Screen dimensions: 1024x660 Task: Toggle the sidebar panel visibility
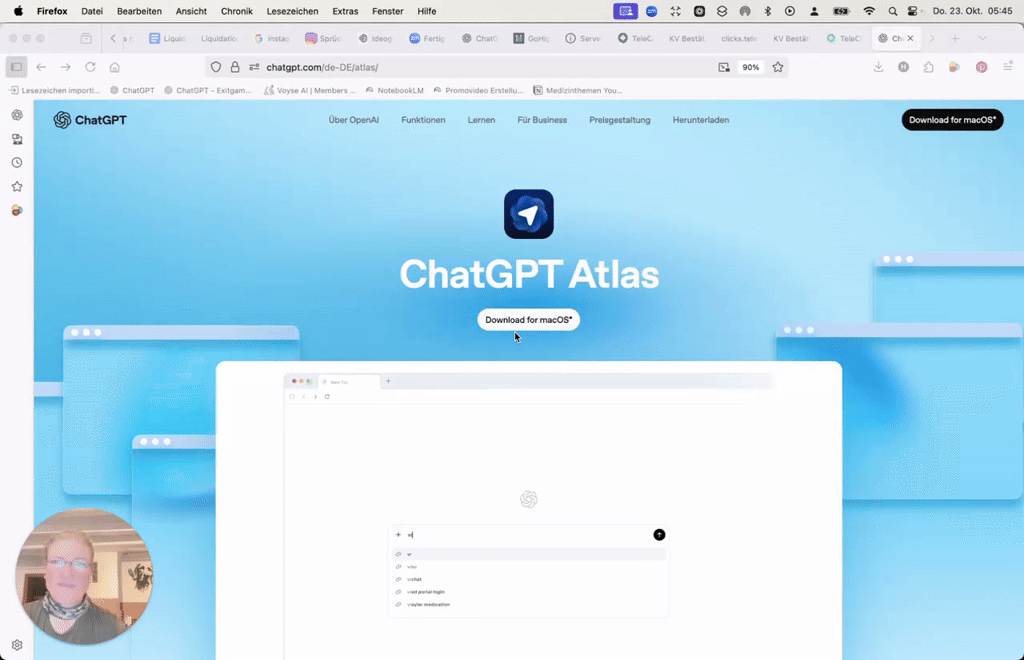[16, 67]
